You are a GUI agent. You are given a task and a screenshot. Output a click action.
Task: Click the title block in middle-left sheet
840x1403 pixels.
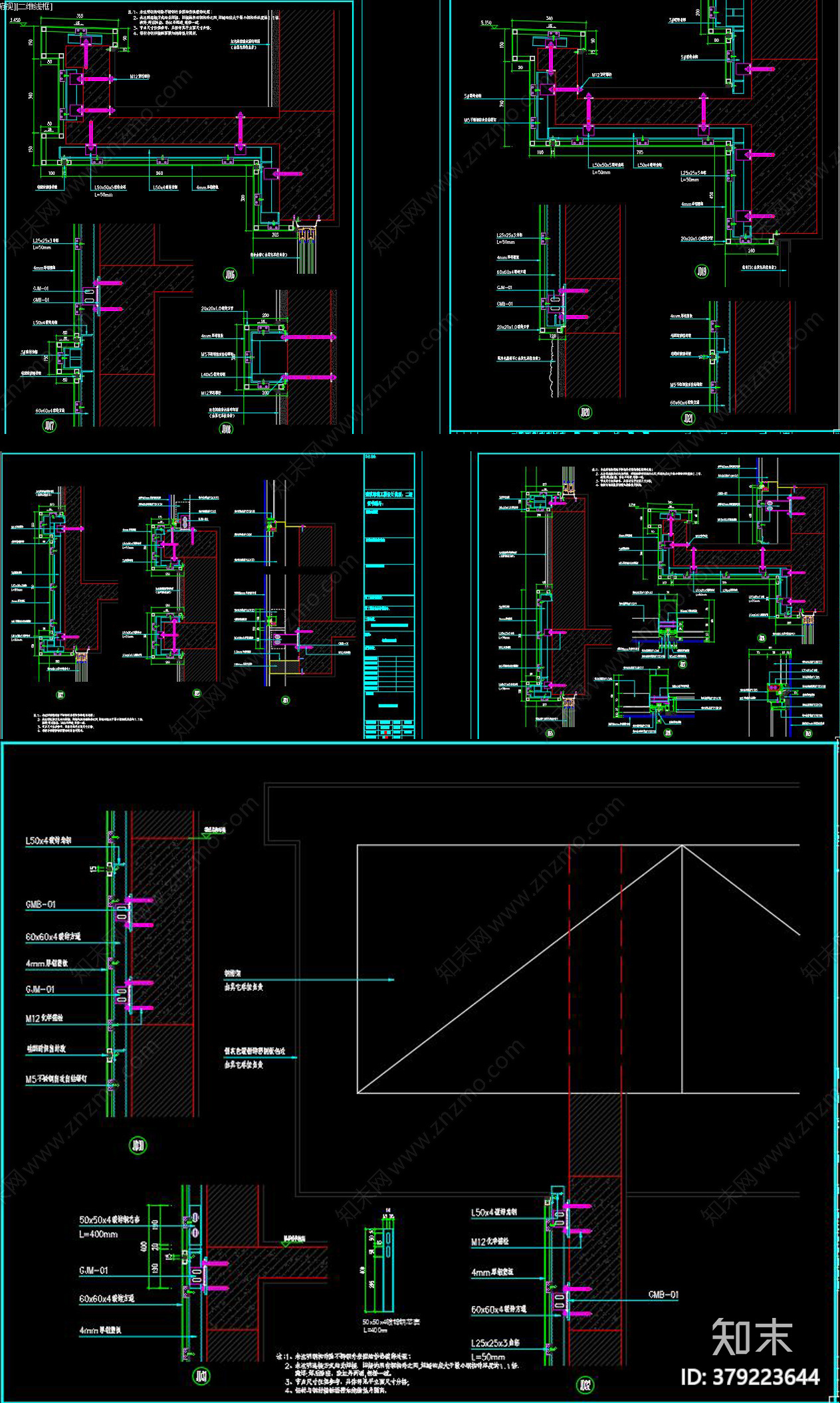[389, 595]
